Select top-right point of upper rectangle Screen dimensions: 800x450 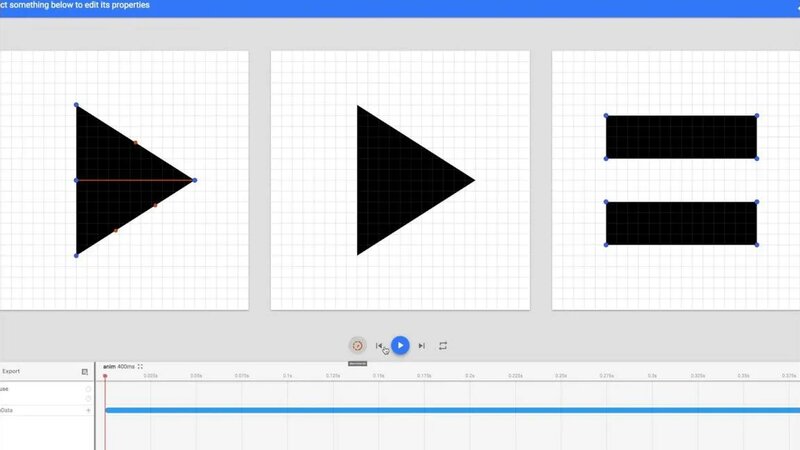(757, 116)
